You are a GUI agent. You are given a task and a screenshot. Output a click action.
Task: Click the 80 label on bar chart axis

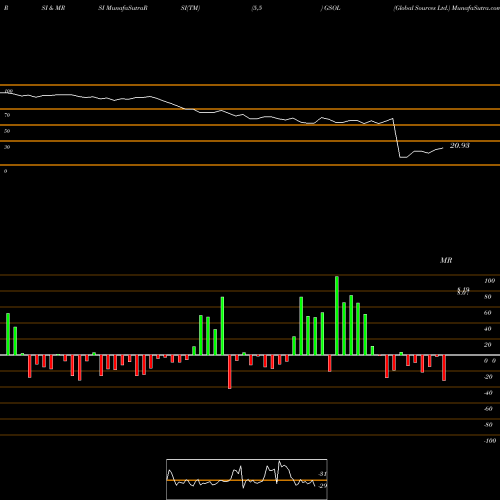click(x=487, y=297)
